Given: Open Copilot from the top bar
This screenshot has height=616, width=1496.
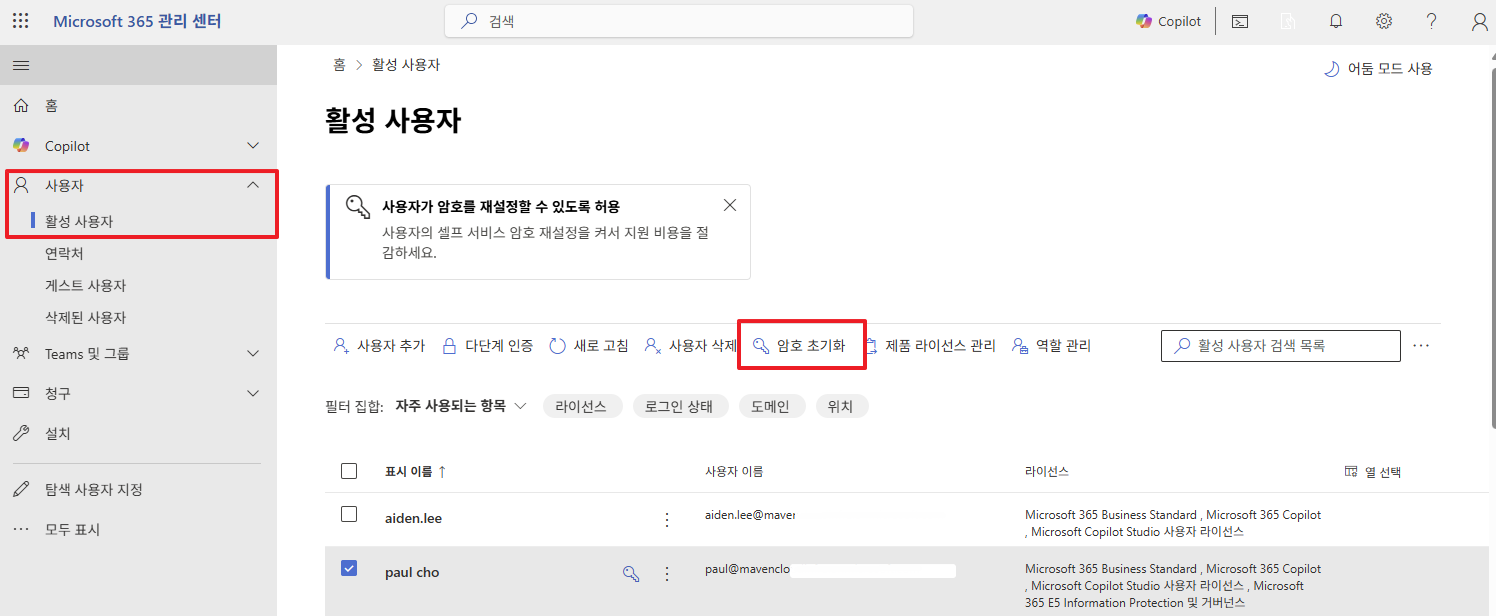Looking at the screenshot, I should [1168, 21].
